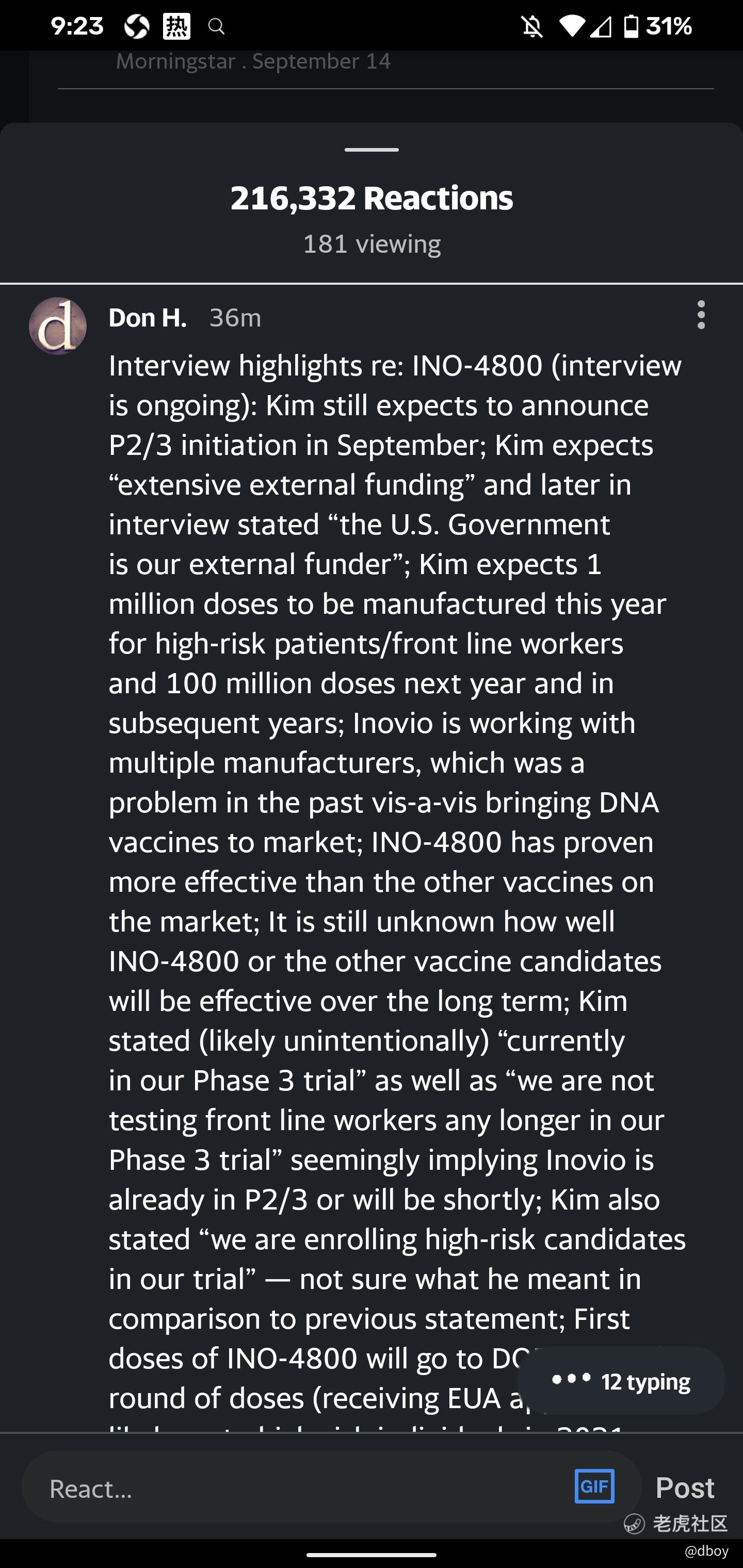
Task: Tap the drag handle atop the reactions sheet
Action: [372, 150]
